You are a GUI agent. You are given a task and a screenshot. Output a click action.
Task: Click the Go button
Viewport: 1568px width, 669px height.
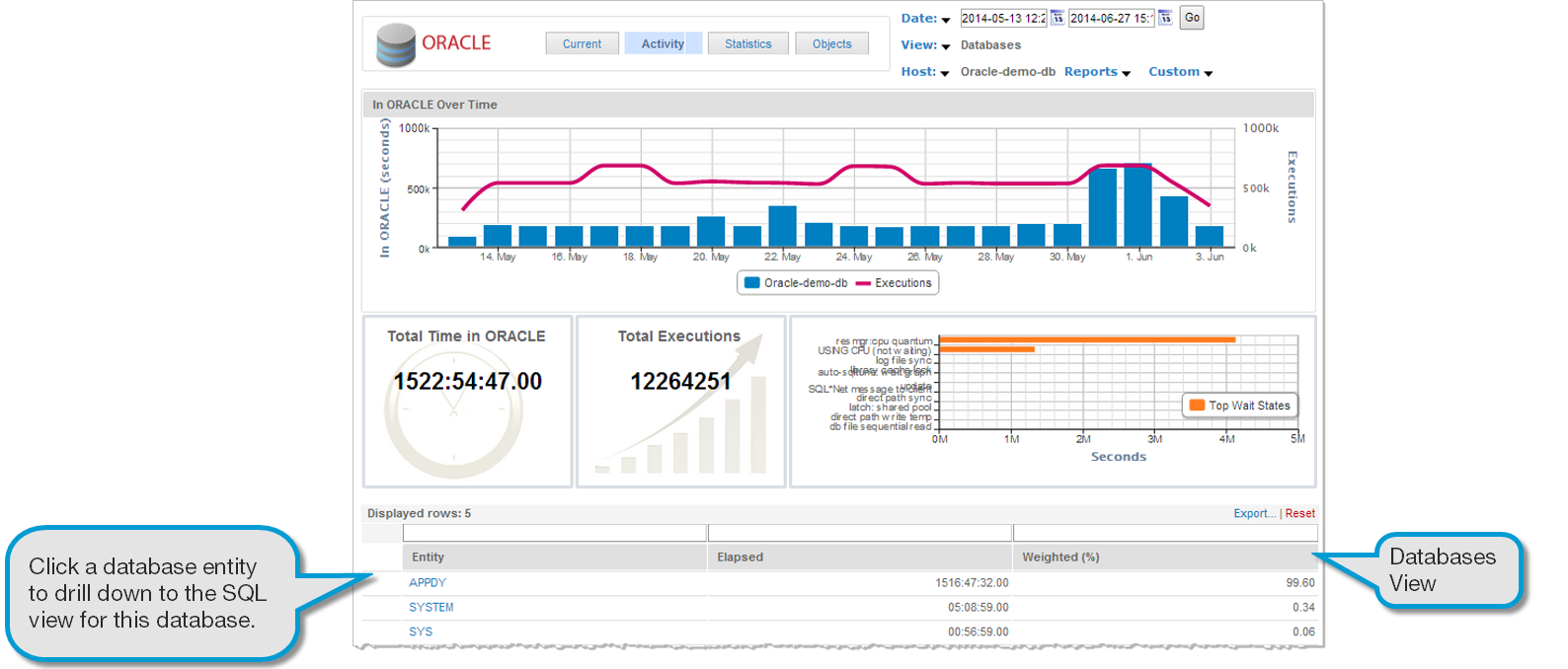click(1192, 18)
